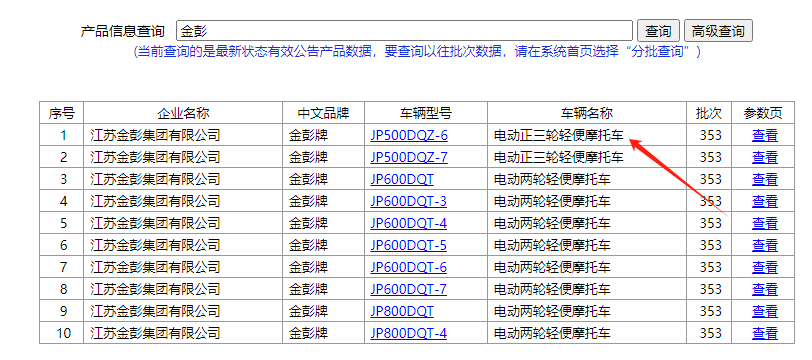Screen dimensions: 812x360
Task: Open vehicle model link JP600DQT-7
Action: [x=409, y=289]
